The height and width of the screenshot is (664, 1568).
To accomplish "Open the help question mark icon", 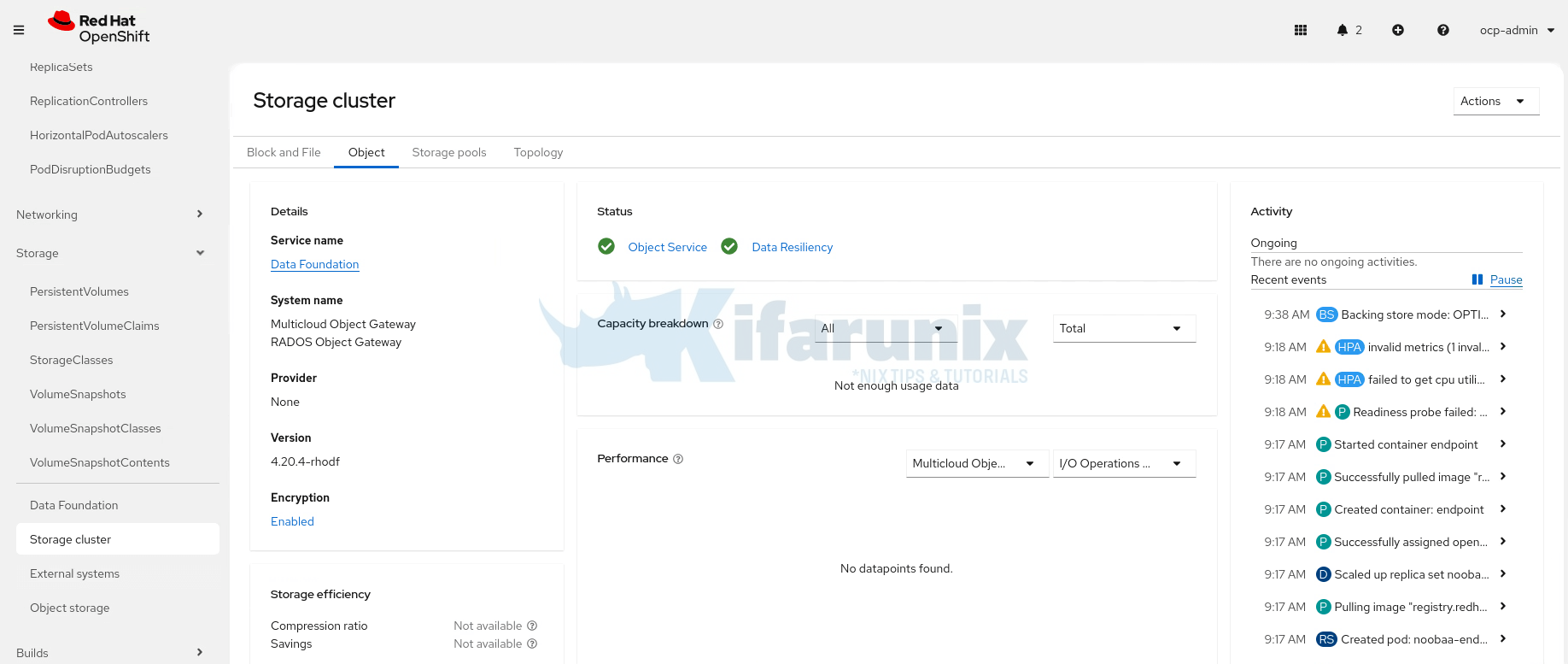I will [1443, 30].
